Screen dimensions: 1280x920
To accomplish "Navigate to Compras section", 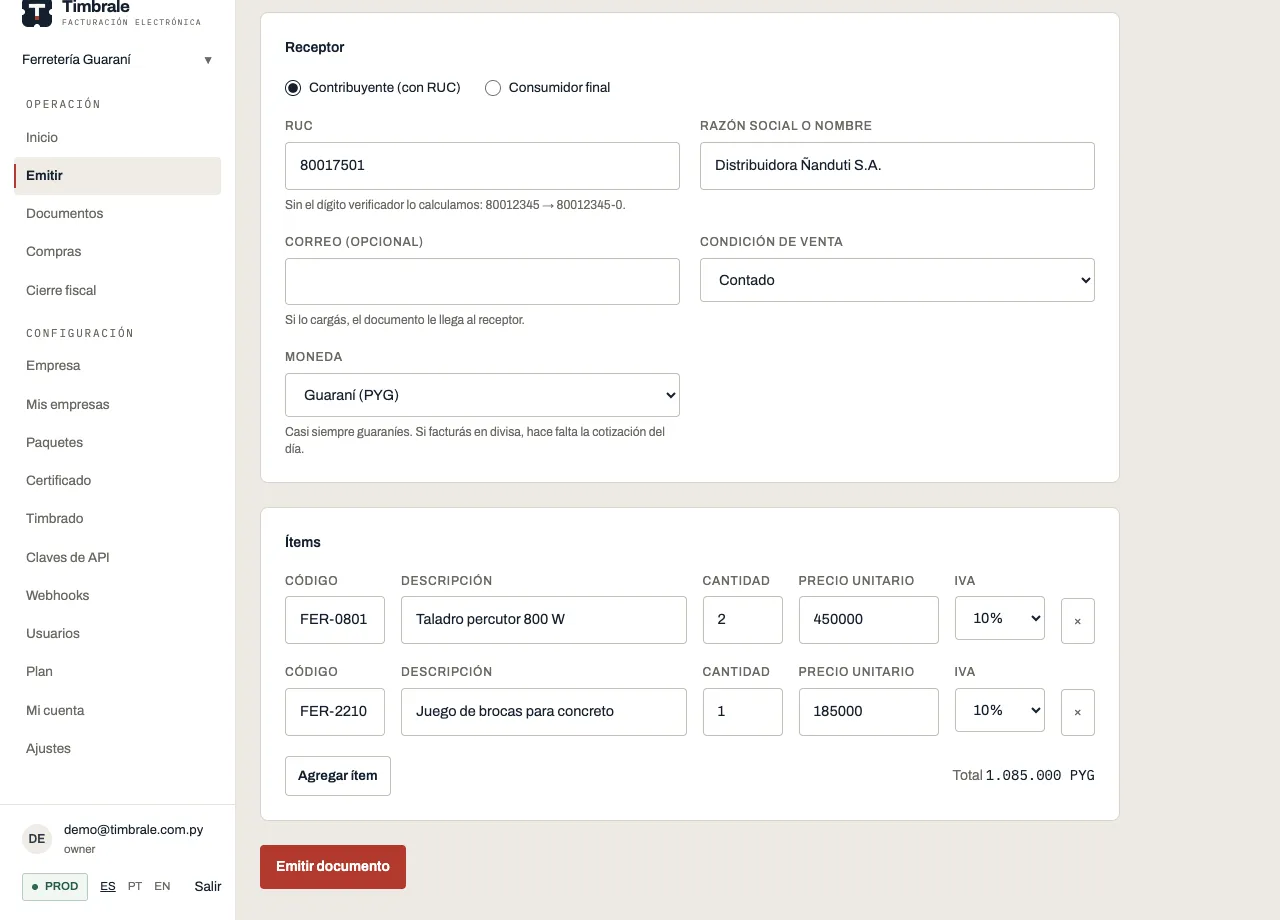I will click(118, 252).
